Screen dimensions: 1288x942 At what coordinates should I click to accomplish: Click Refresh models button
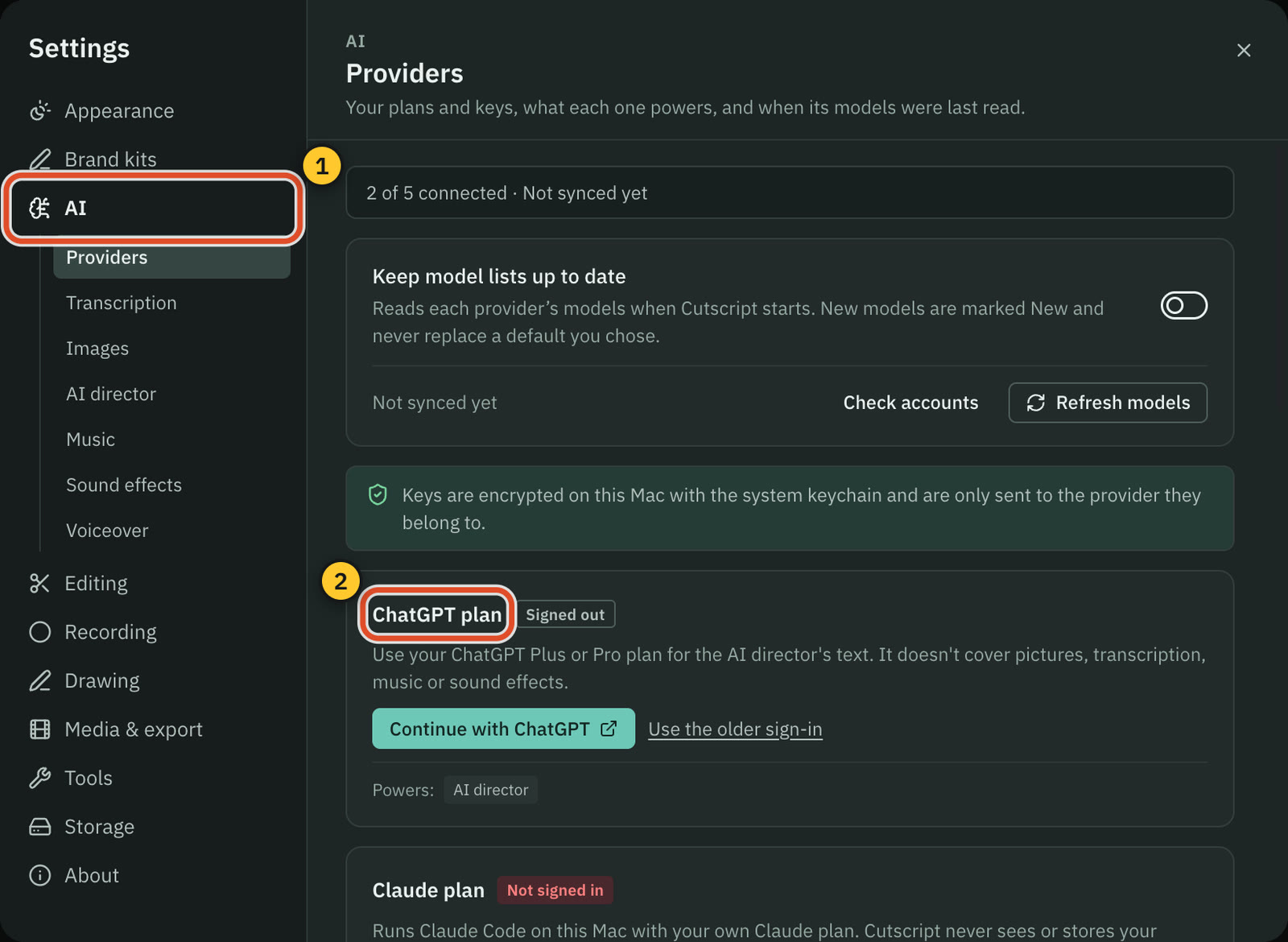[x=1108, y=403]
